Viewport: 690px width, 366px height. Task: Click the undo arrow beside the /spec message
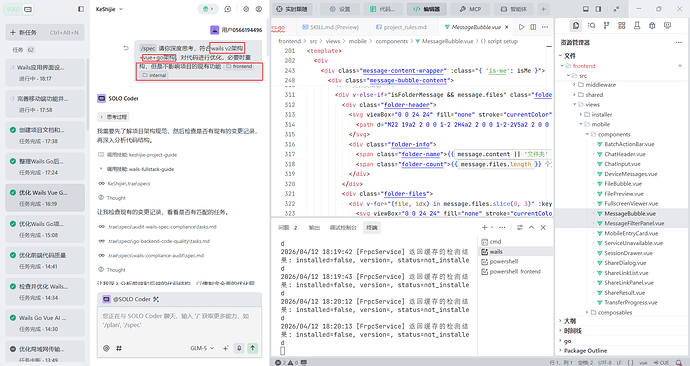[126, 48]
